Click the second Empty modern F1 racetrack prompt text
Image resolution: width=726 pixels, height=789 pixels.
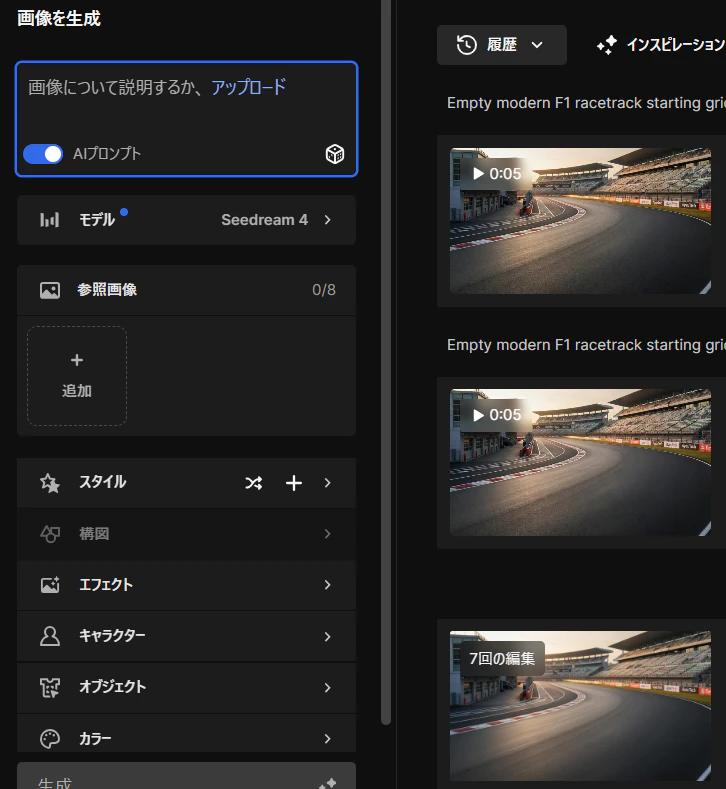[x=586, y=345]
